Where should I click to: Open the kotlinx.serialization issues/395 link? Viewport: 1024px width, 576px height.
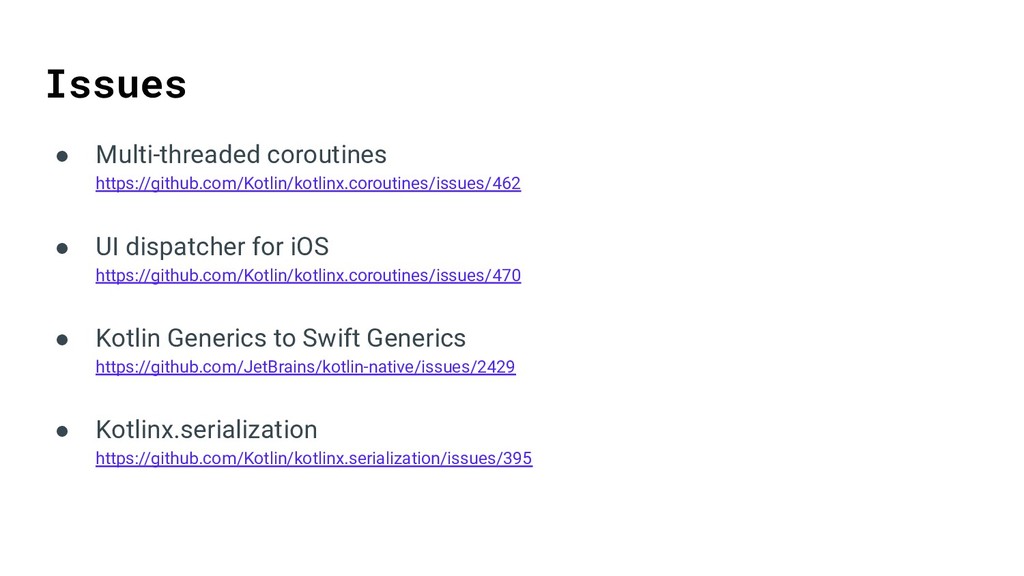(x=314, y=458)
